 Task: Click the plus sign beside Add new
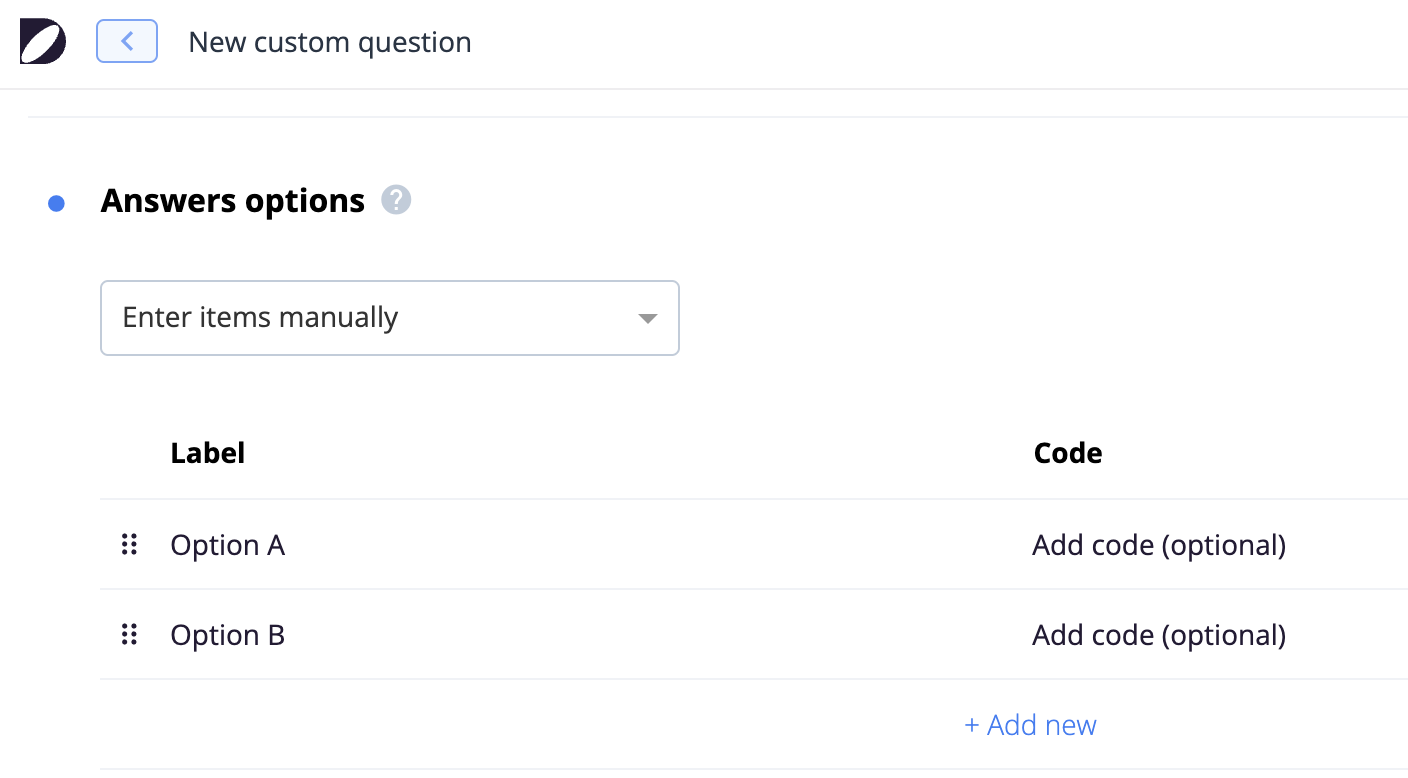pos(971,725)
